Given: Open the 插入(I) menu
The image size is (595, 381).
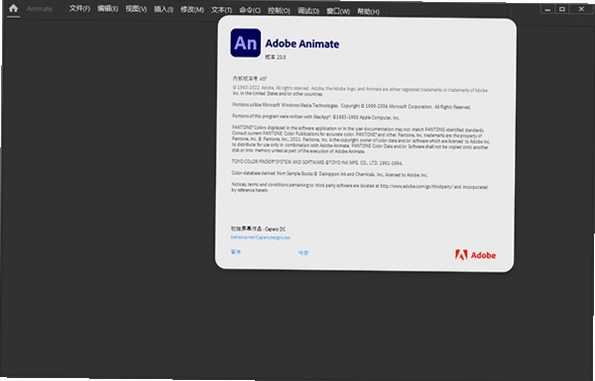Looking at the screenshot, I should [164, 9].
